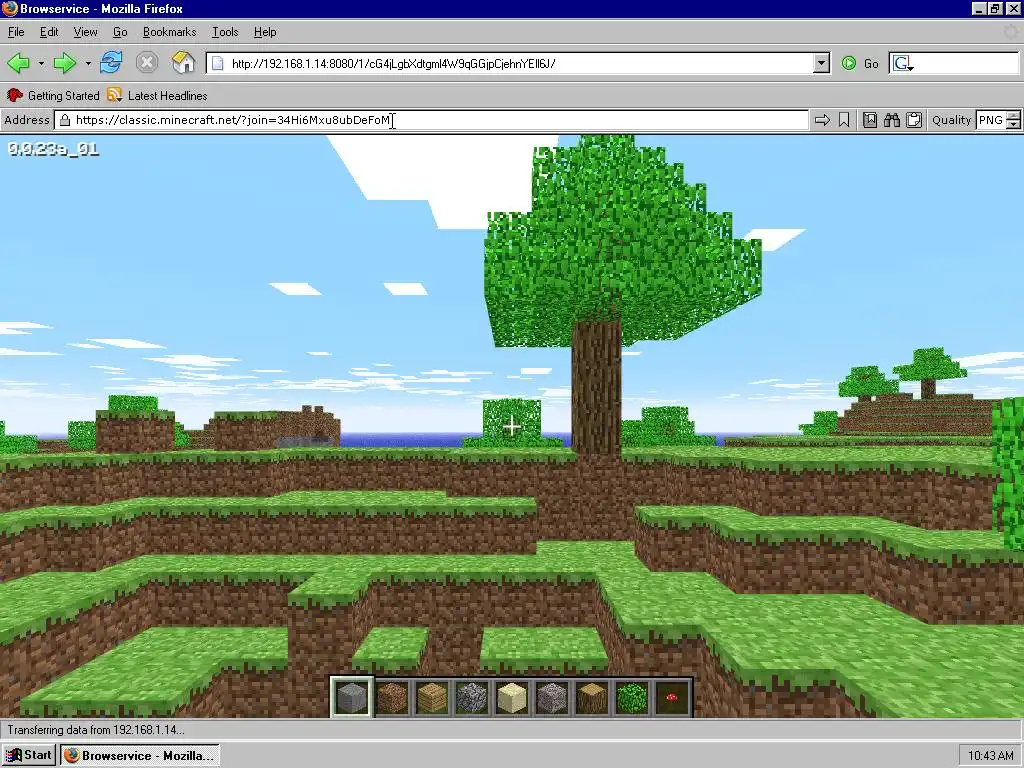Click the Go text button
This screenshot has width=1024, height=768.
tap(871, 63)
